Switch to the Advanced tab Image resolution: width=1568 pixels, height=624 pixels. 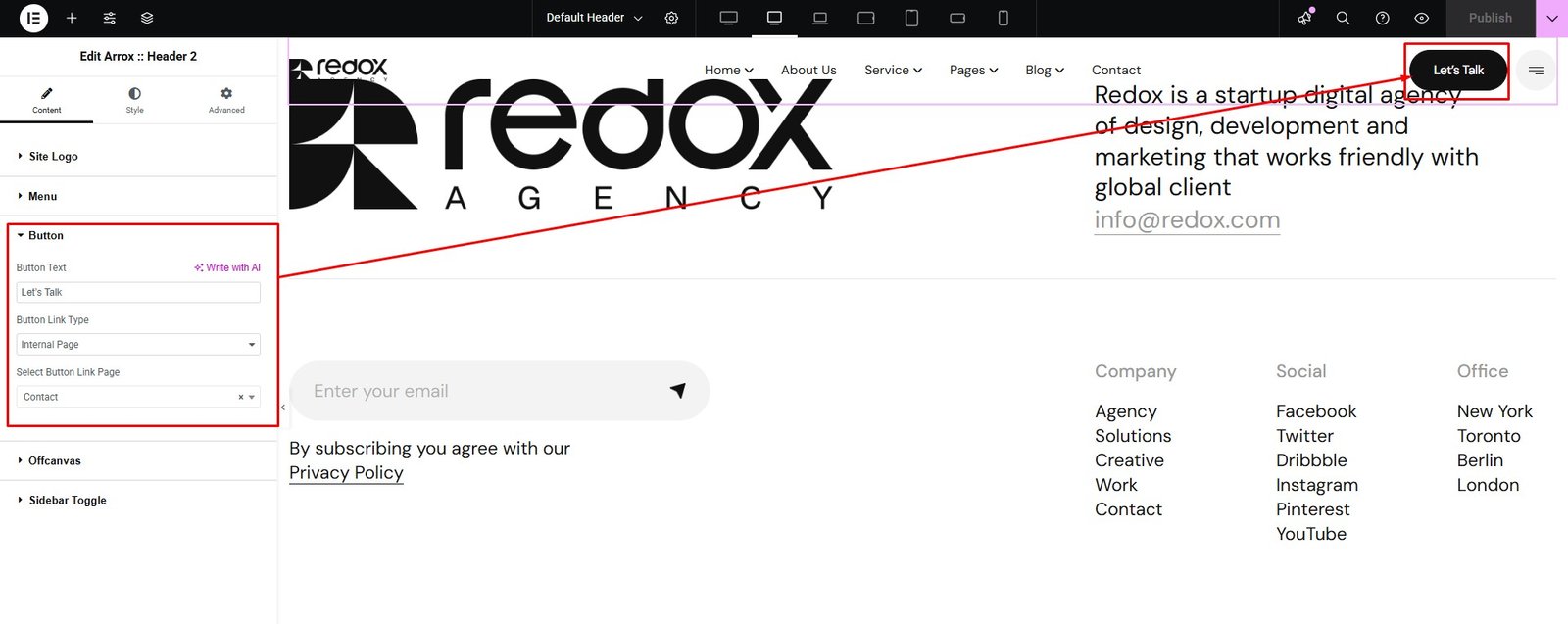[226, 99]
